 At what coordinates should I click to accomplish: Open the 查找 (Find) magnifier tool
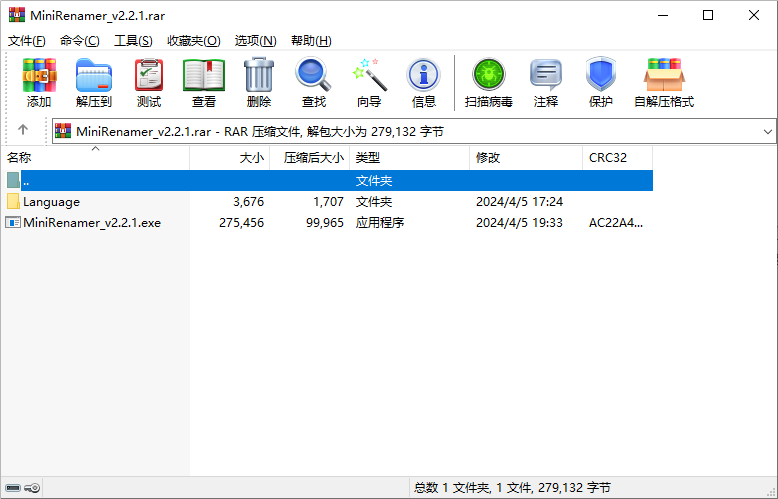pyautogui.click(x=314, y=75)
